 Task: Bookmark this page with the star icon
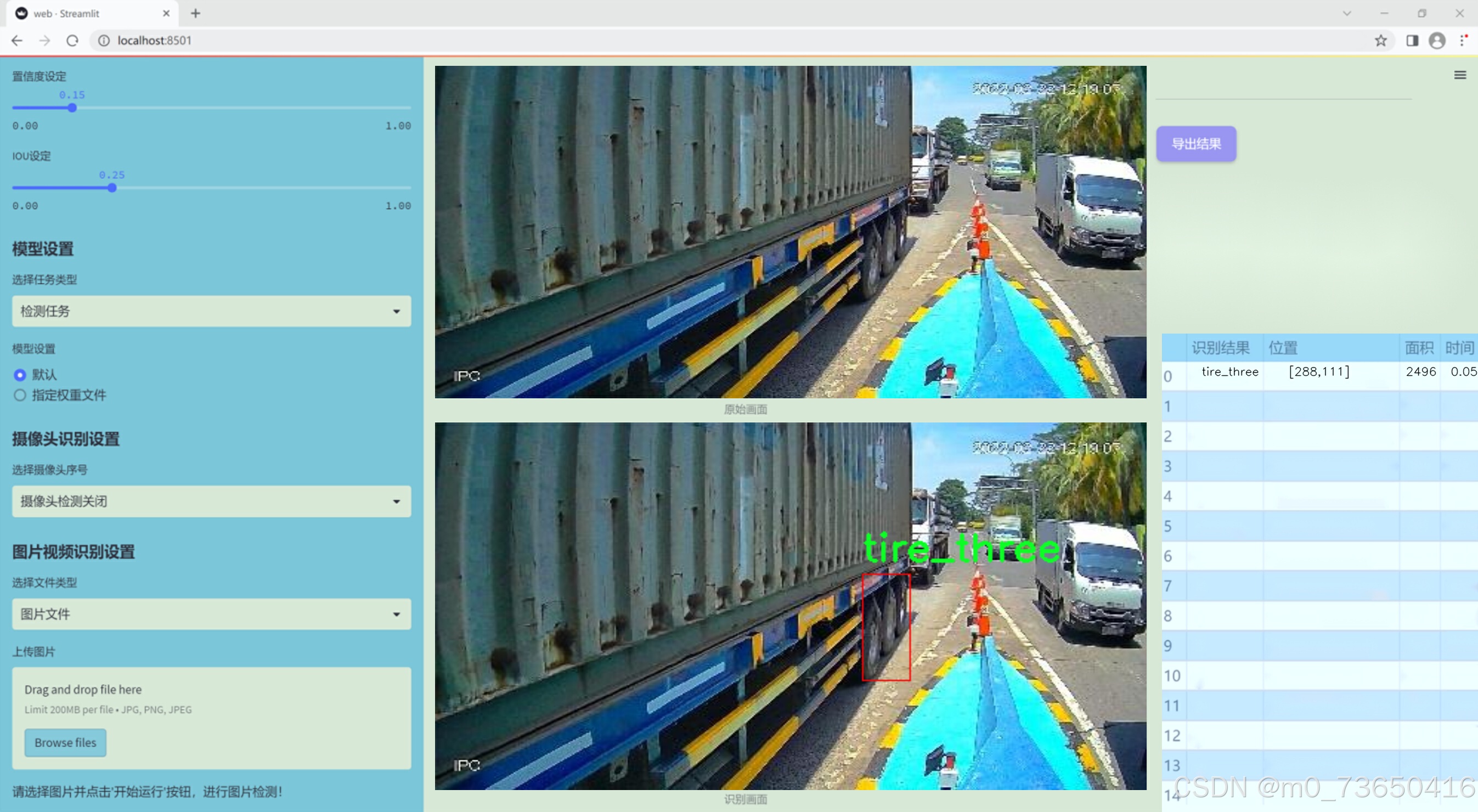click(1380, 41)
